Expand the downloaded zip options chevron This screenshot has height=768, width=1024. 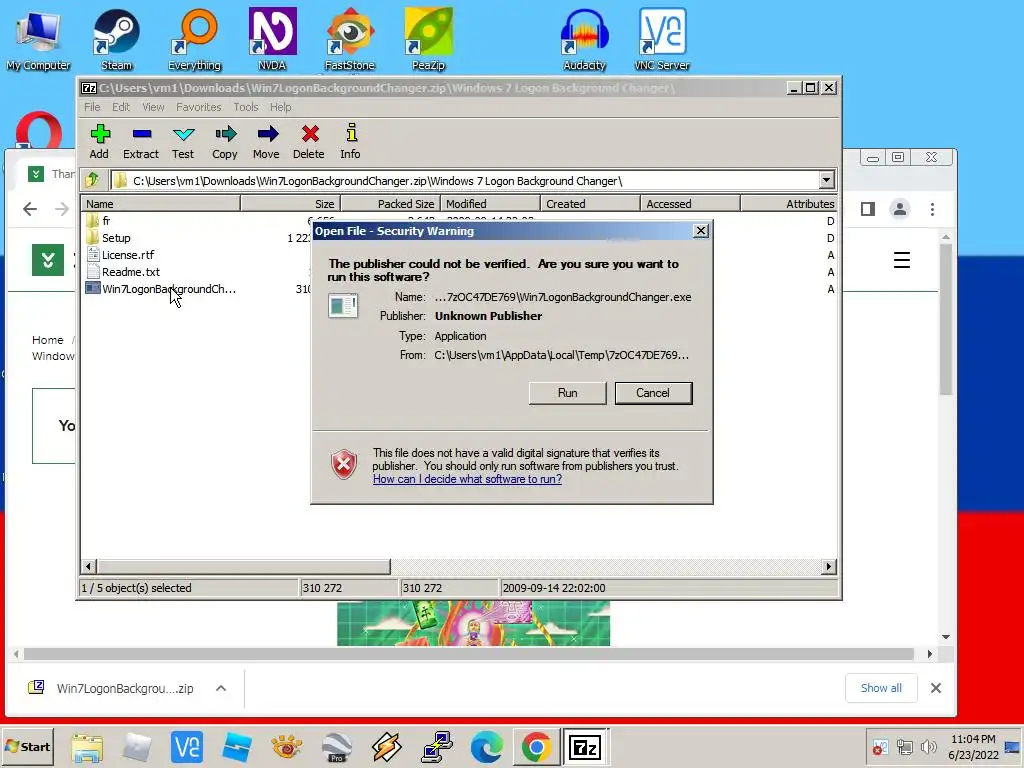coord(221,688)
